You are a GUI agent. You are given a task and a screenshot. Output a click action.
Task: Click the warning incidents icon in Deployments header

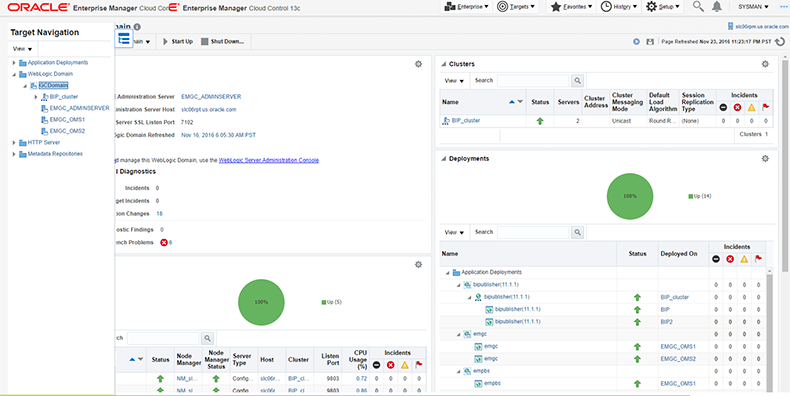[x=744, y=259]
